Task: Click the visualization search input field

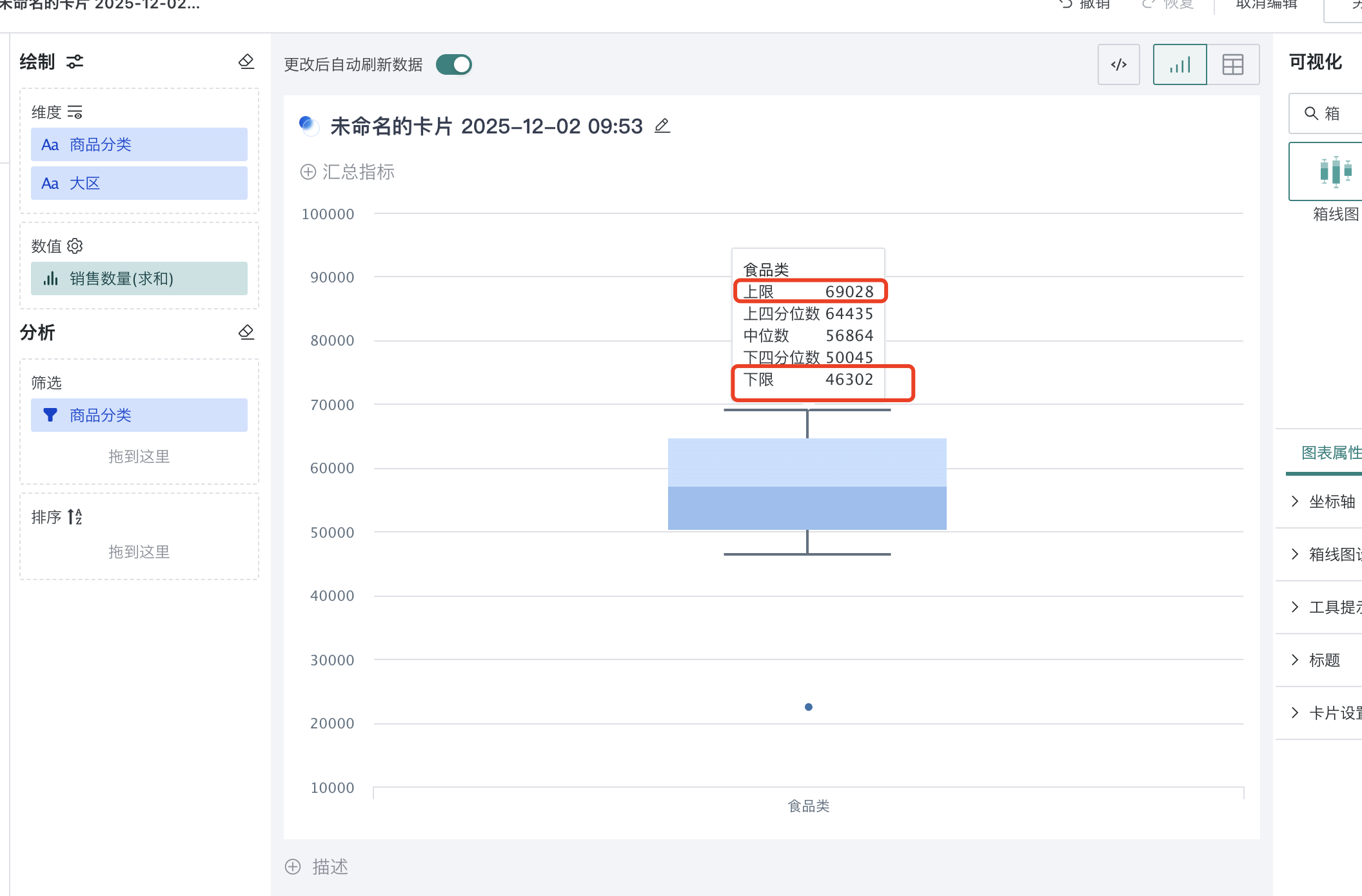Action: [x=1338, y=113]
